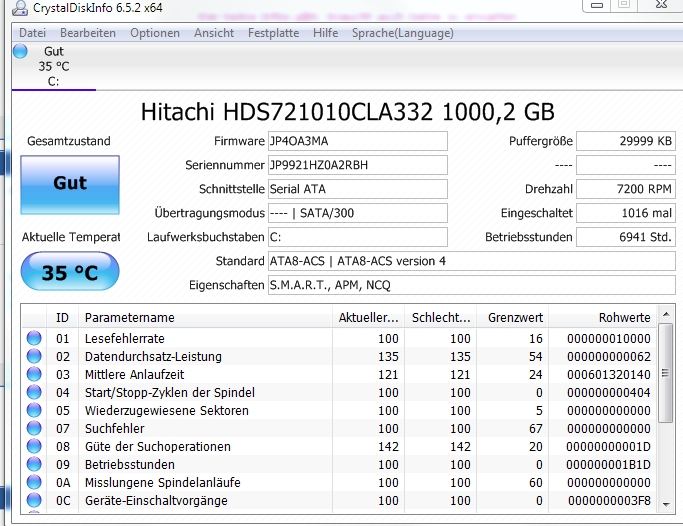The image size is (683, 526).
Task: Click status orb for Mittlere Anlaufzeit row
Action: [x=34, y=374]
